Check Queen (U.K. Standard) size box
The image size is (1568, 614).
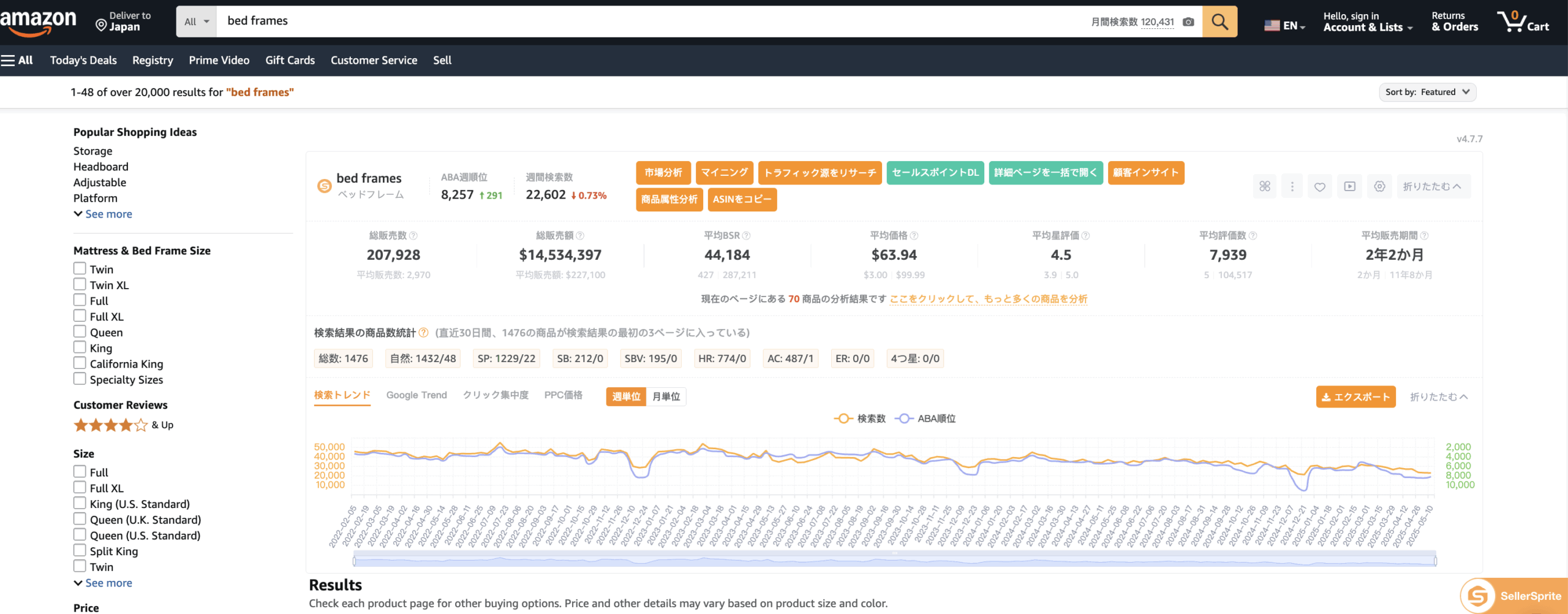(x=80, y=519)
